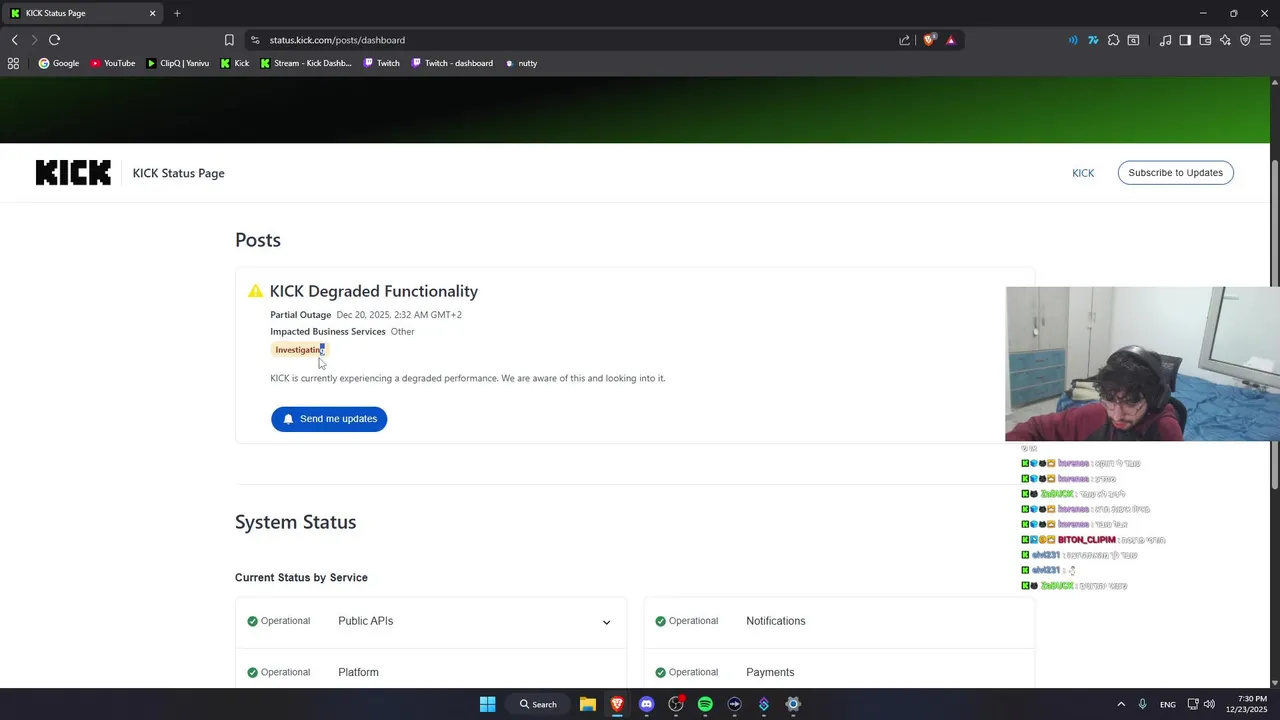The height and width of the screenshot is (720, 1280).
Task: Open site settings icon beside URL
Action: [255, 40]
